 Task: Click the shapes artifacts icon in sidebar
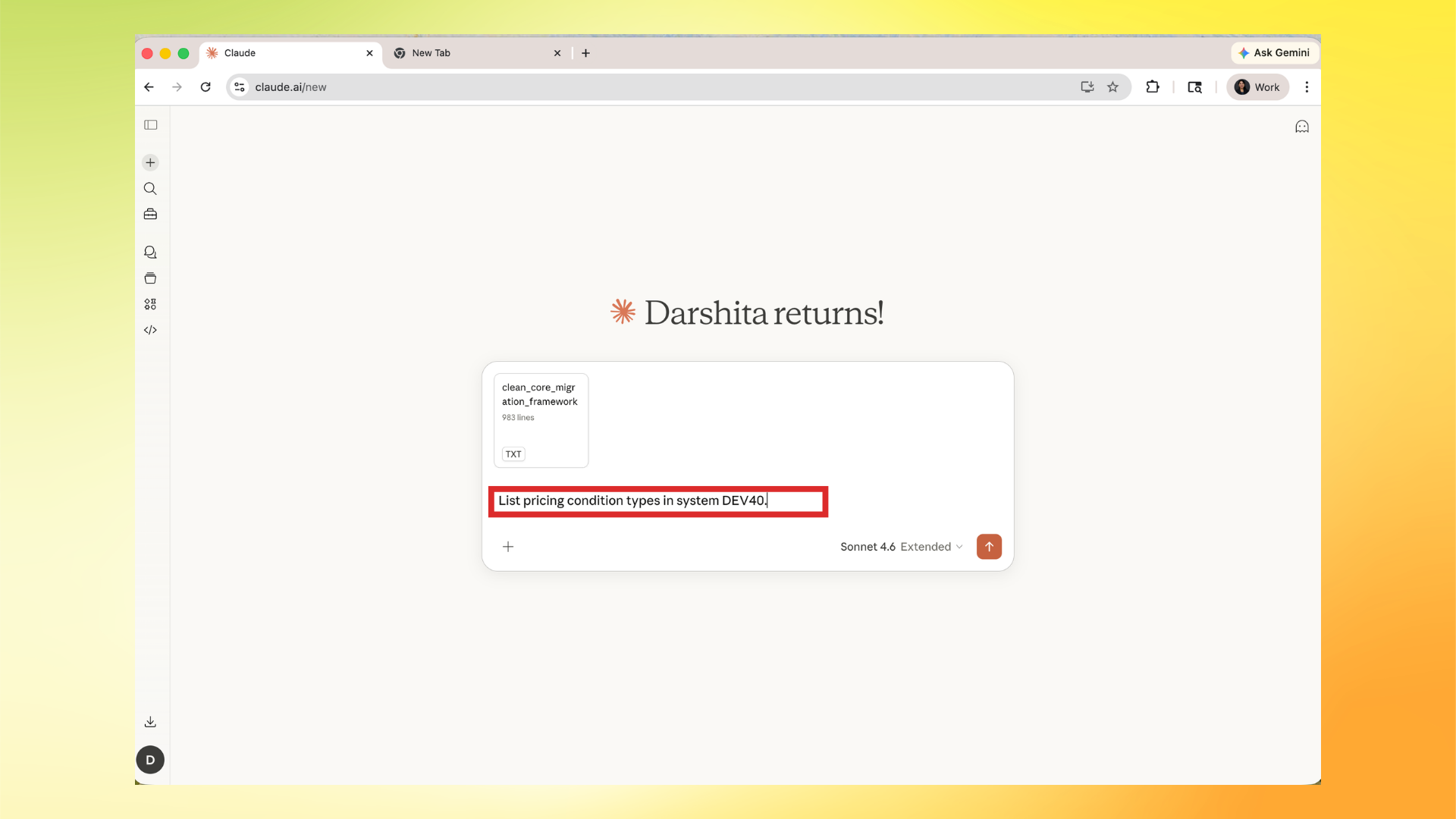pos(150,303)
